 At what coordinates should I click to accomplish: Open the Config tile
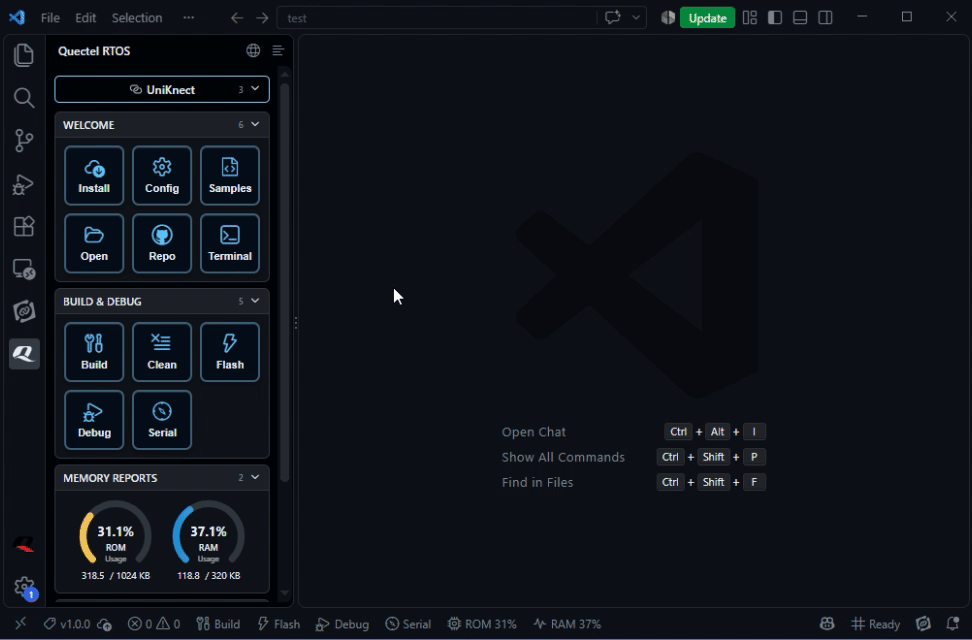click(162, 176)
